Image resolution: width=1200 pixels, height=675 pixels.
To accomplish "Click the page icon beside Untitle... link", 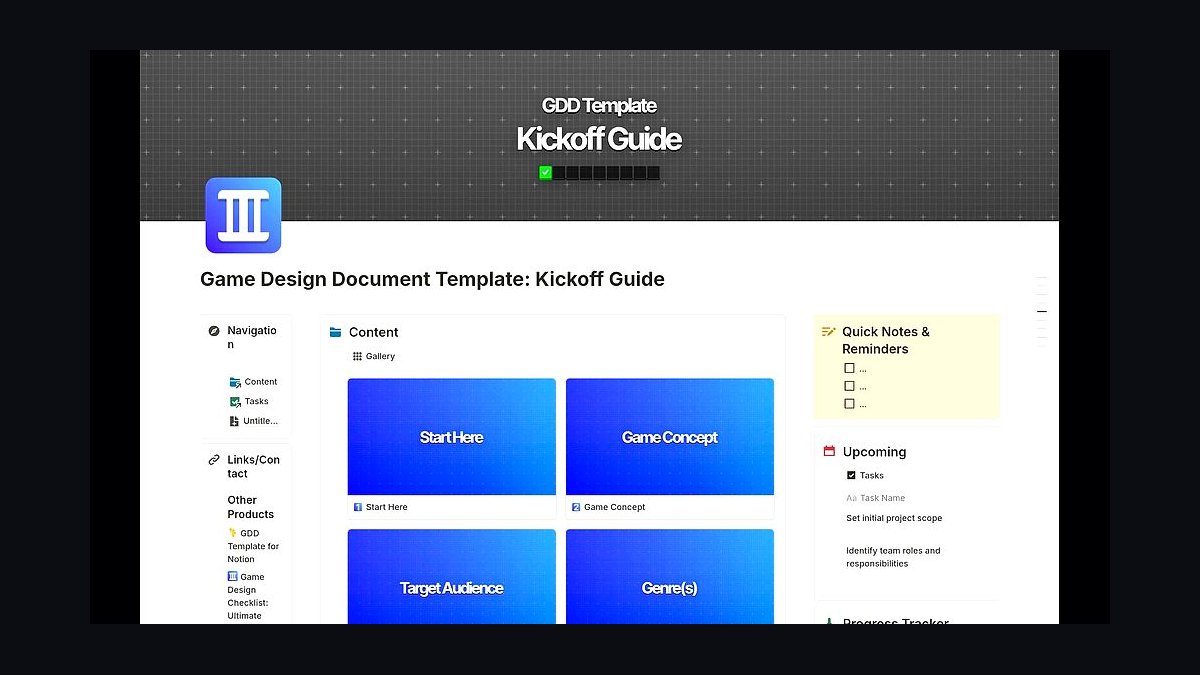I will [235, 421].
